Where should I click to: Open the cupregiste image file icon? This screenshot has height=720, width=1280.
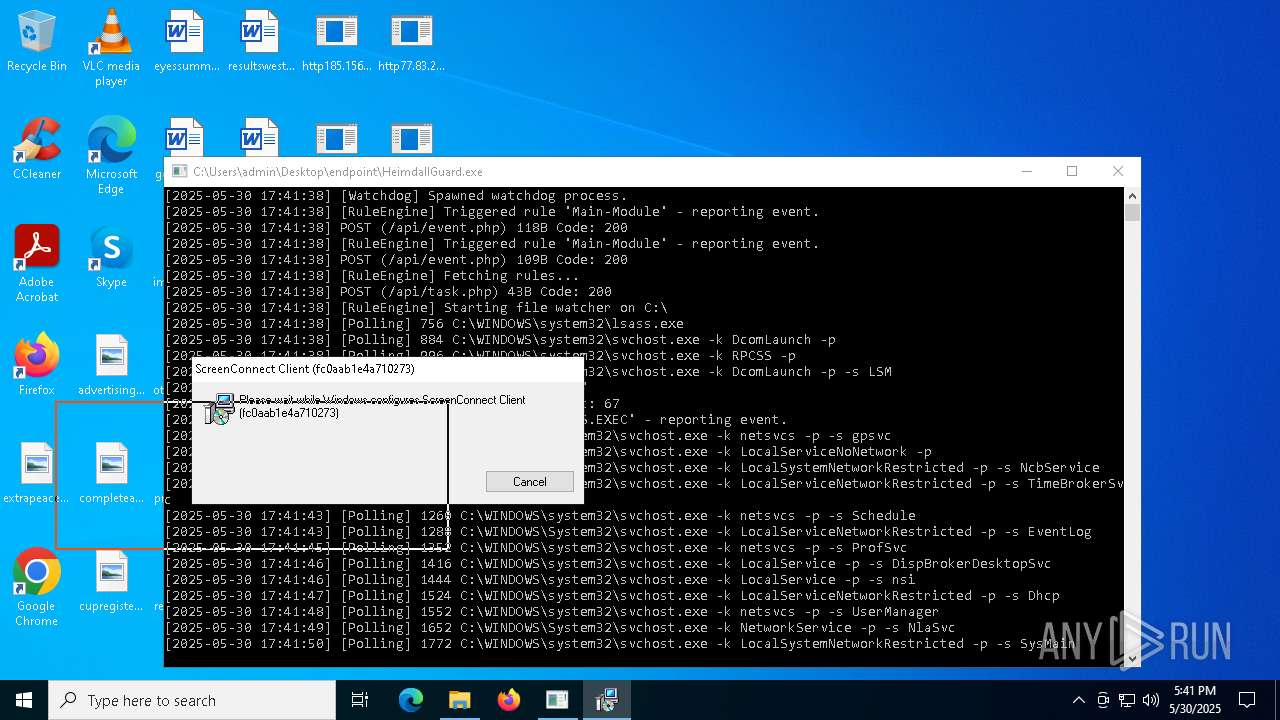[x=111, y=581]
